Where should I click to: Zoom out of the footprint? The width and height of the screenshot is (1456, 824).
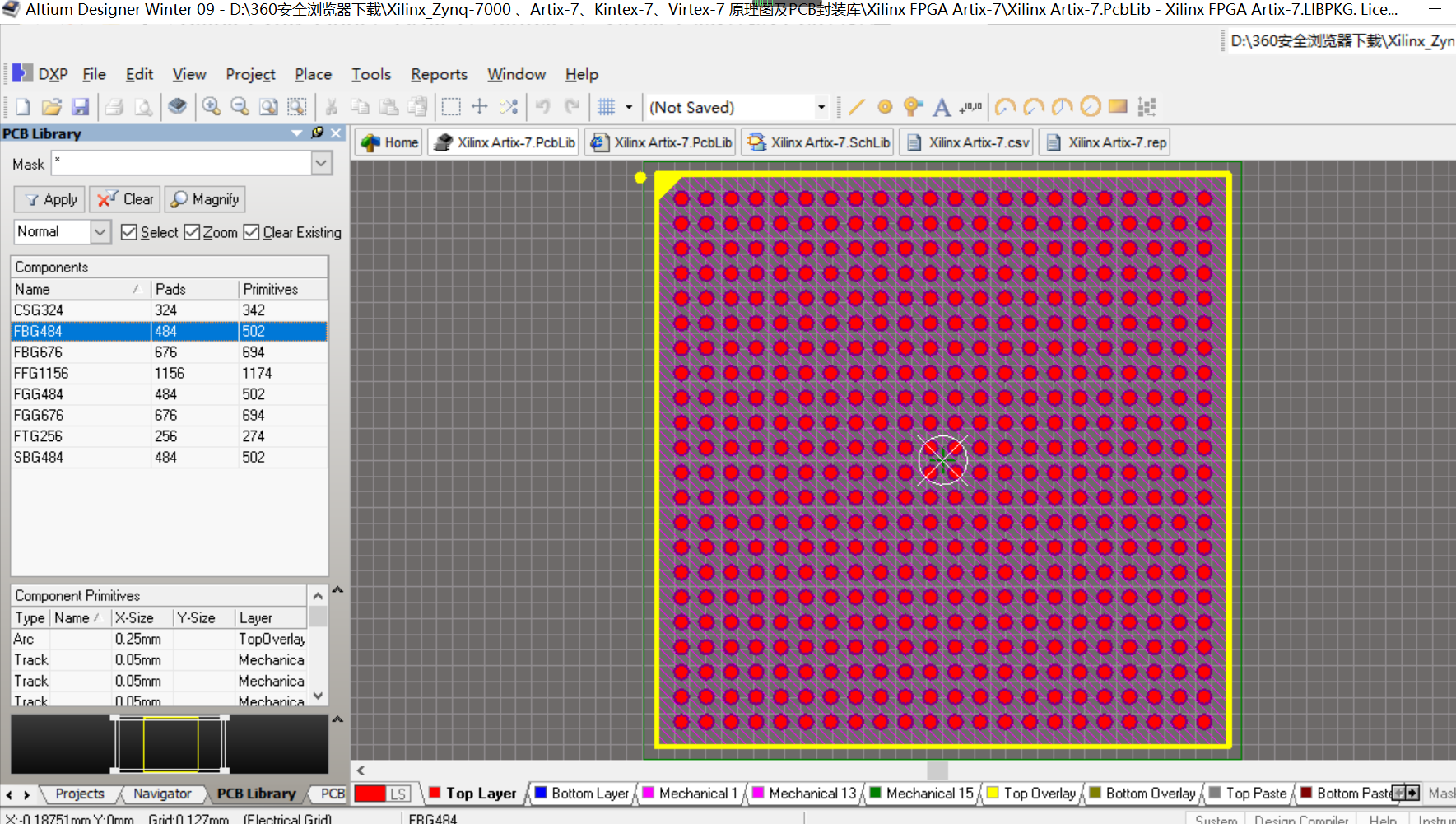[240, 107]
